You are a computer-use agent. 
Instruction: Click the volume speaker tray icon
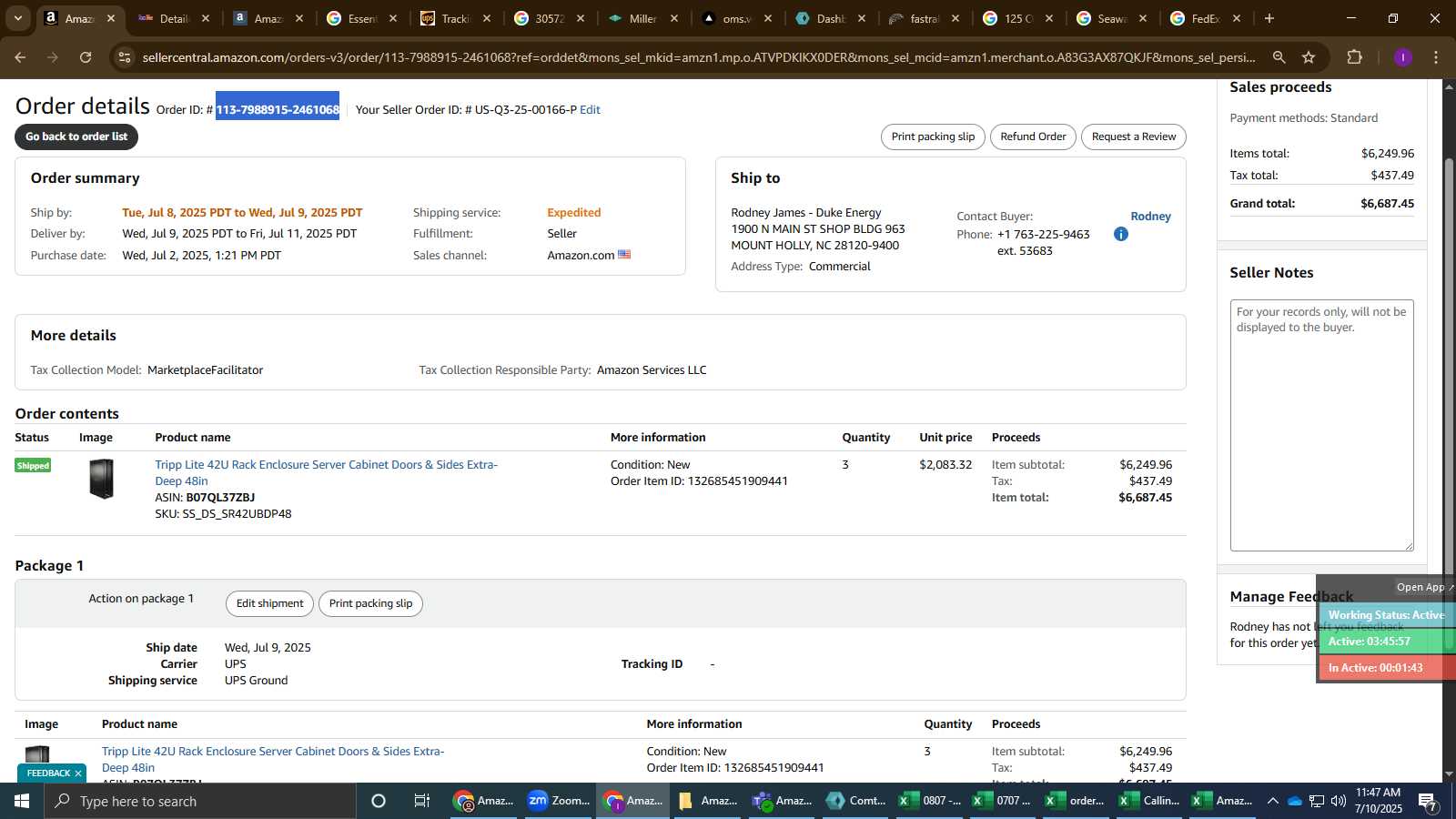1339,801
